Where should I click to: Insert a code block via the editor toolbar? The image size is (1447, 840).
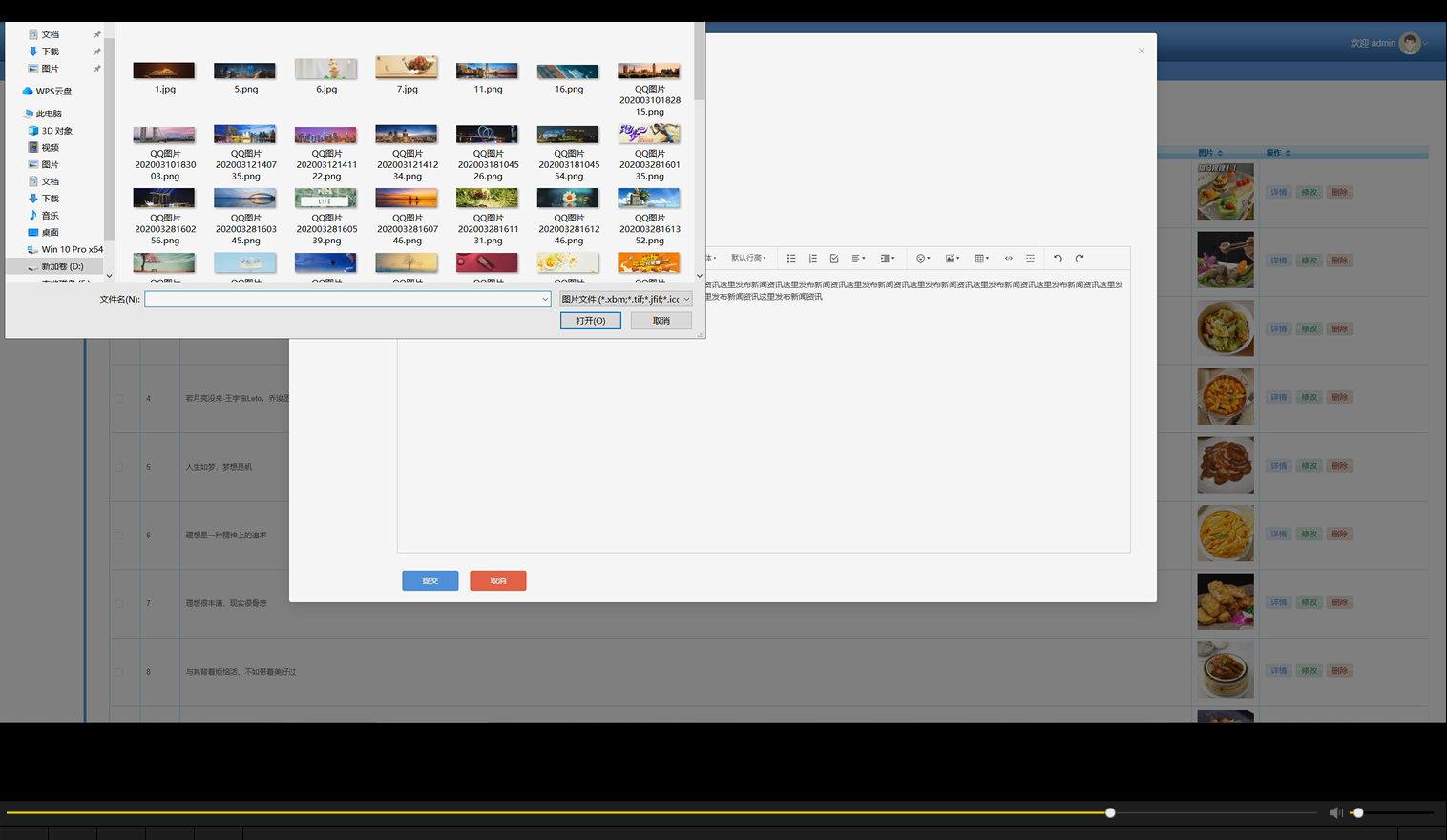pos(1008,259)
